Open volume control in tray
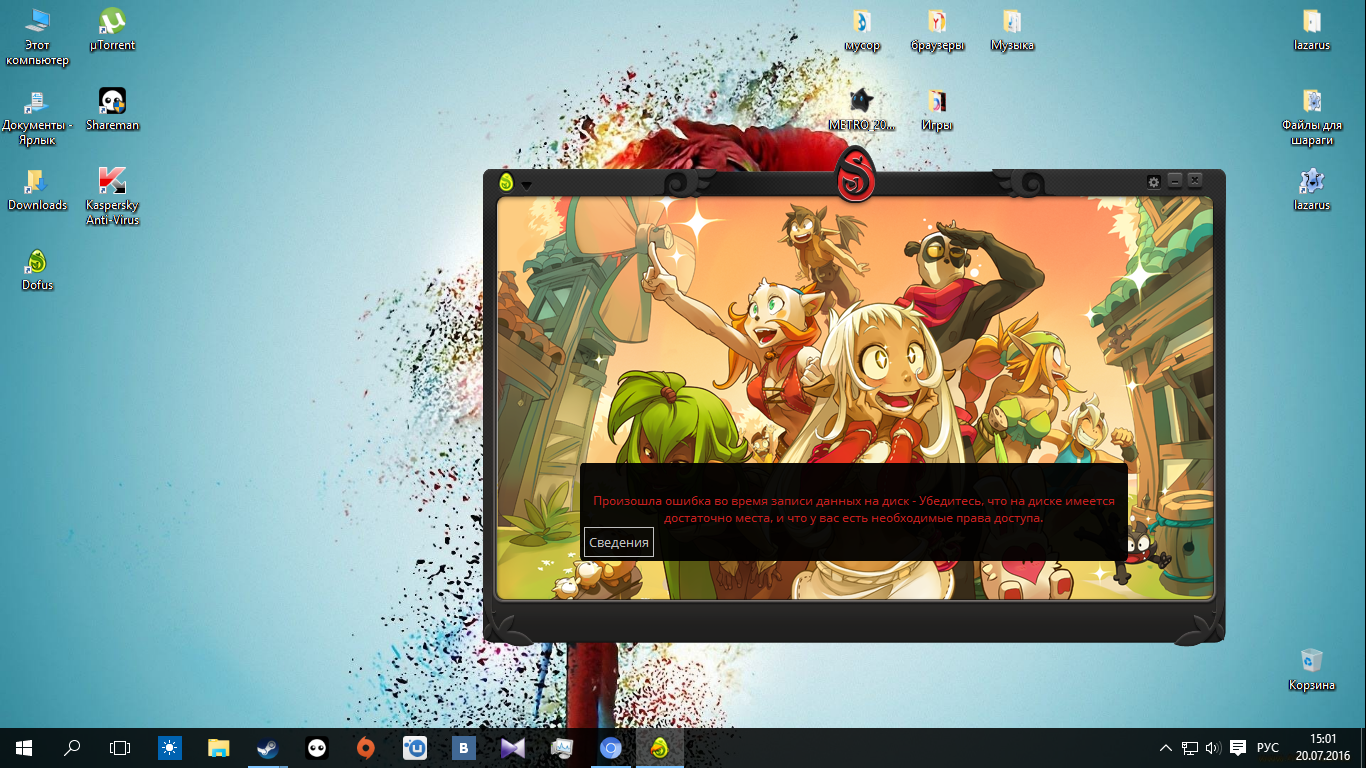This screenshot has width=1366, height=768. pyautogui.click(x=1213, y=748)
